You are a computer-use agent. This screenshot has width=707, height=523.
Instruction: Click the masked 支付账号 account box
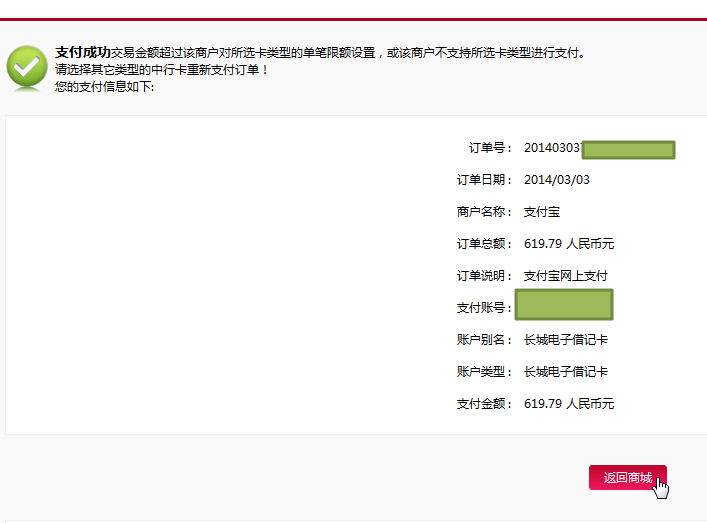[x=564, y=305]
